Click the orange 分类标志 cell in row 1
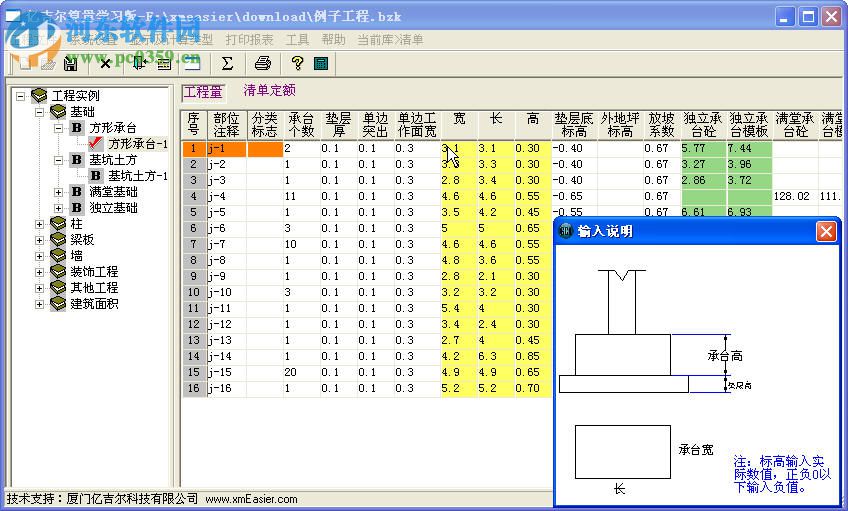848x511 pixels. point(265,149)
